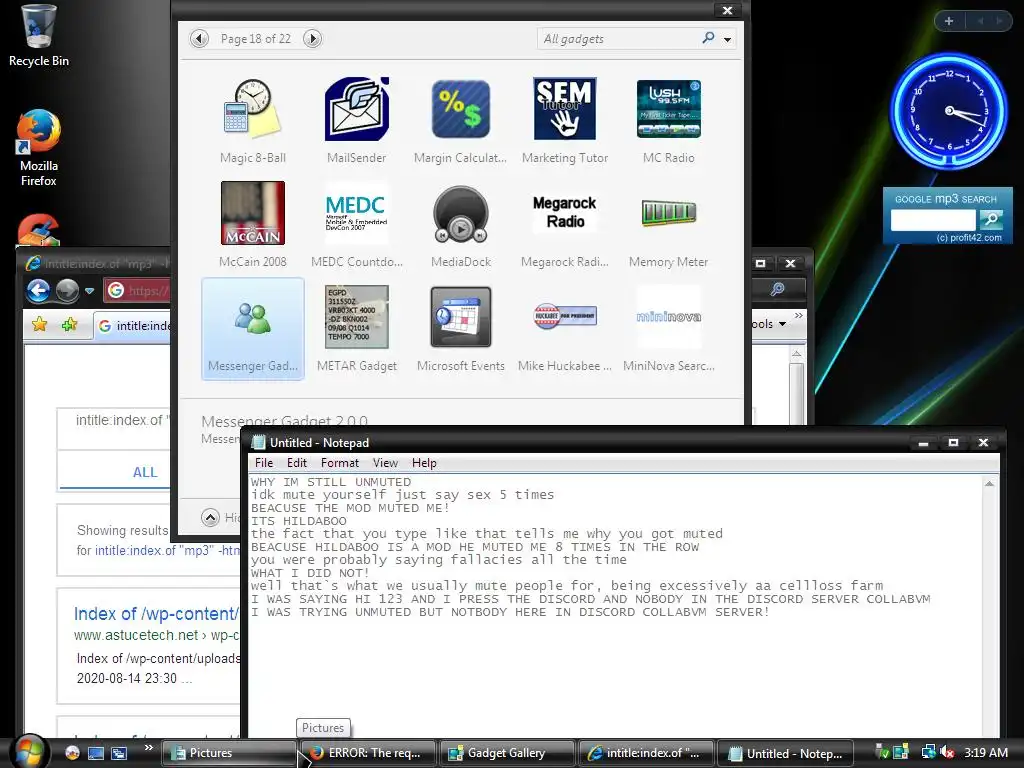Click IE Add to Favorites icon
The width and height of the screenshot is (1024, 768).
(69, 325)
